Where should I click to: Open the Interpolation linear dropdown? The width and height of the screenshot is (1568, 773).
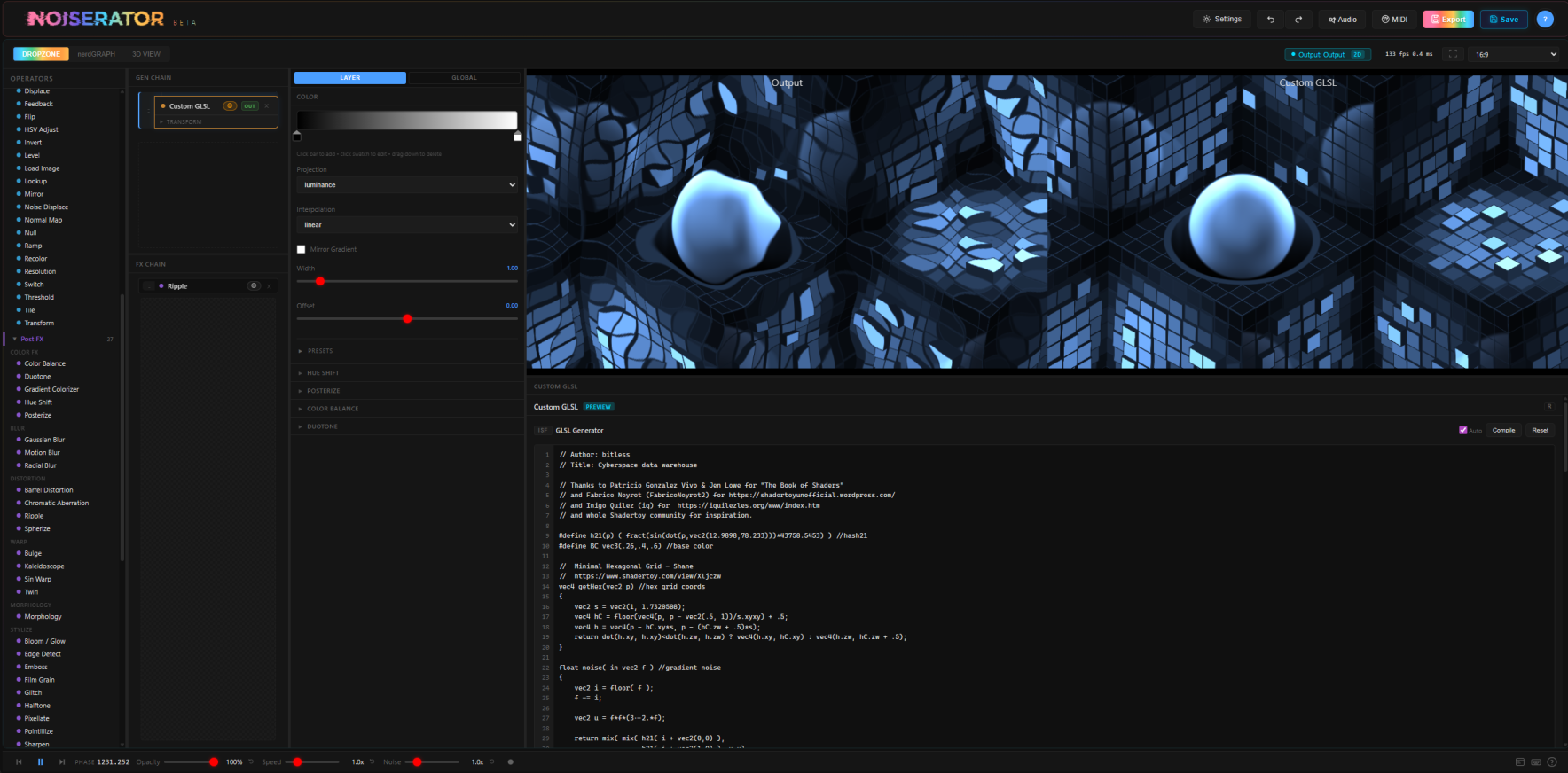click(x=407, y=225)
